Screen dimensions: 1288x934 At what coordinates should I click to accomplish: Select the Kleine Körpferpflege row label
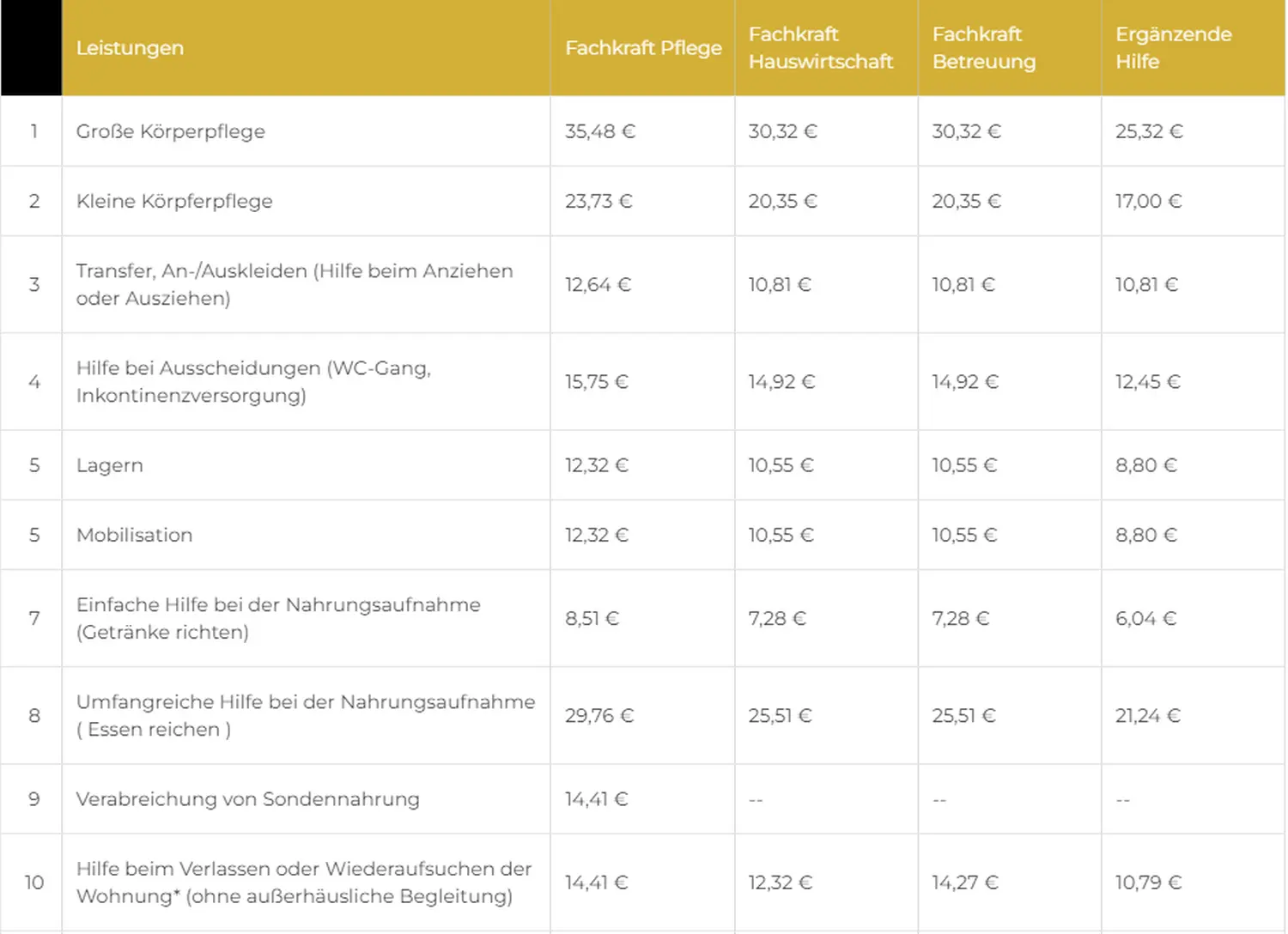[x=174, y=201]
